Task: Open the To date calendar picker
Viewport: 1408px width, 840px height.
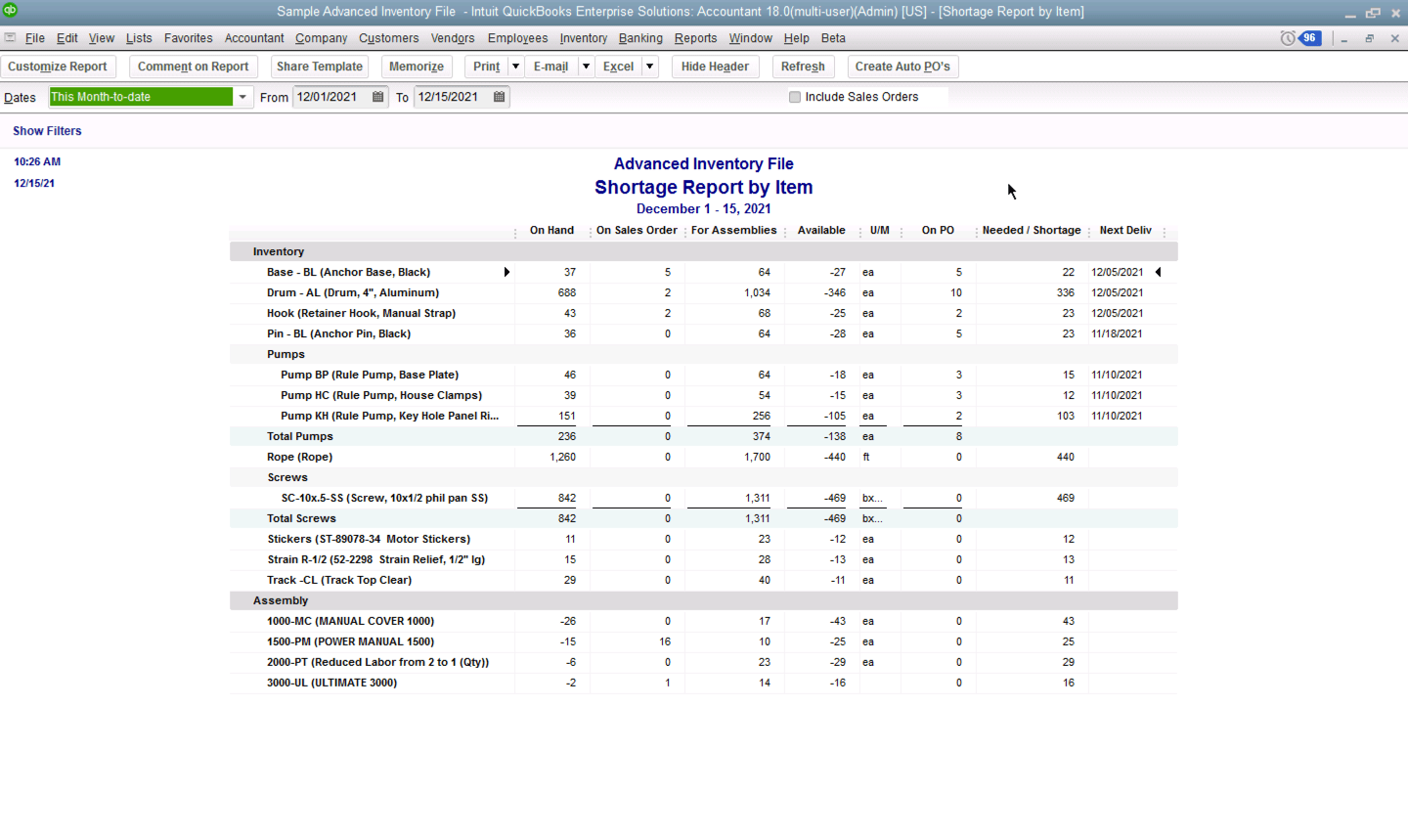Action: pyautogui.click(x=500, y=97)
